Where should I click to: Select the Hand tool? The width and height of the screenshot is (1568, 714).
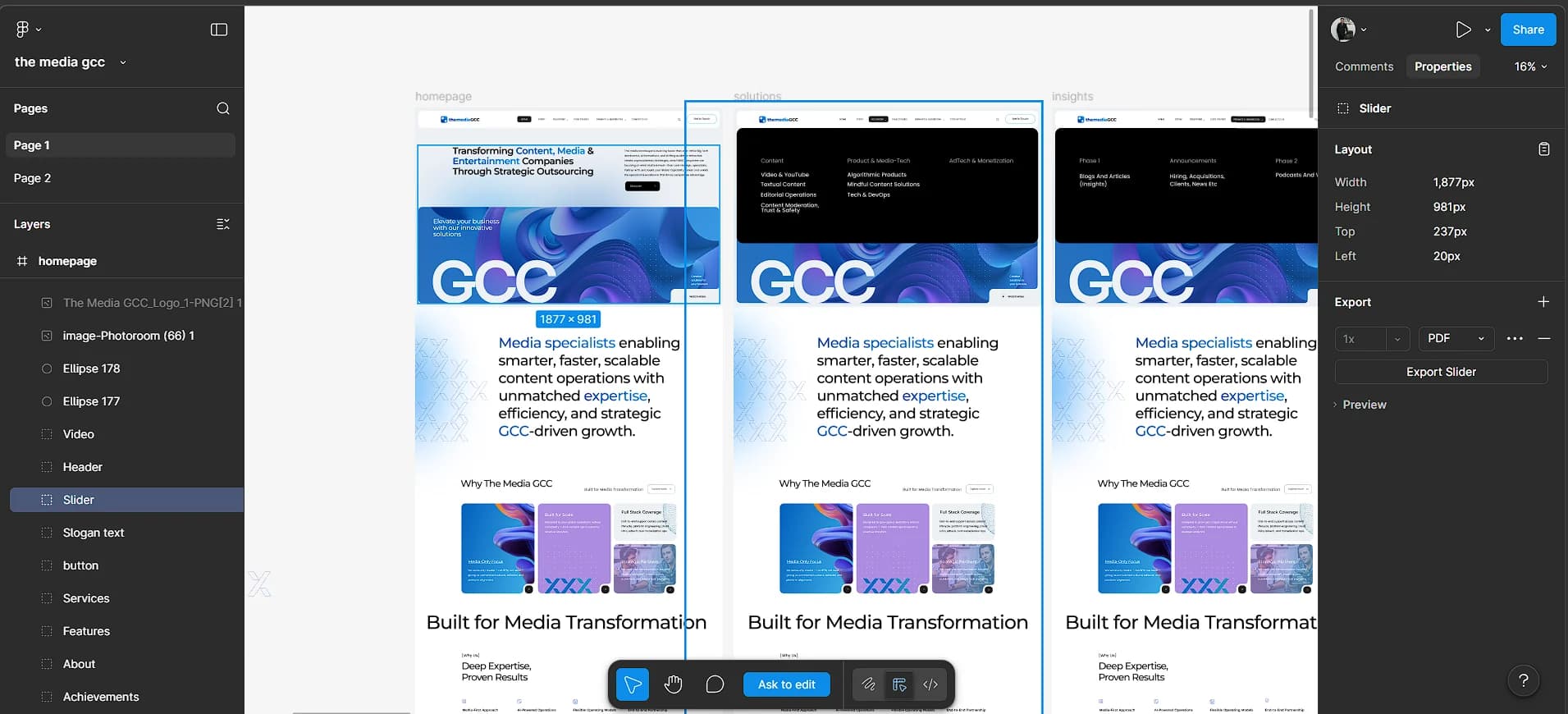[x=674, y=684]
